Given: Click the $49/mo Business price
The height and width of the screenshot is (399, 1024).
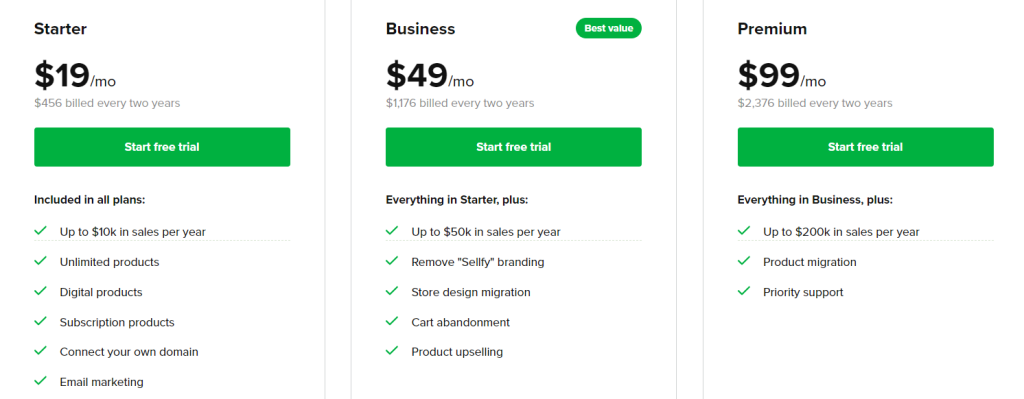Looking at the screenshot, I should 430,75.
